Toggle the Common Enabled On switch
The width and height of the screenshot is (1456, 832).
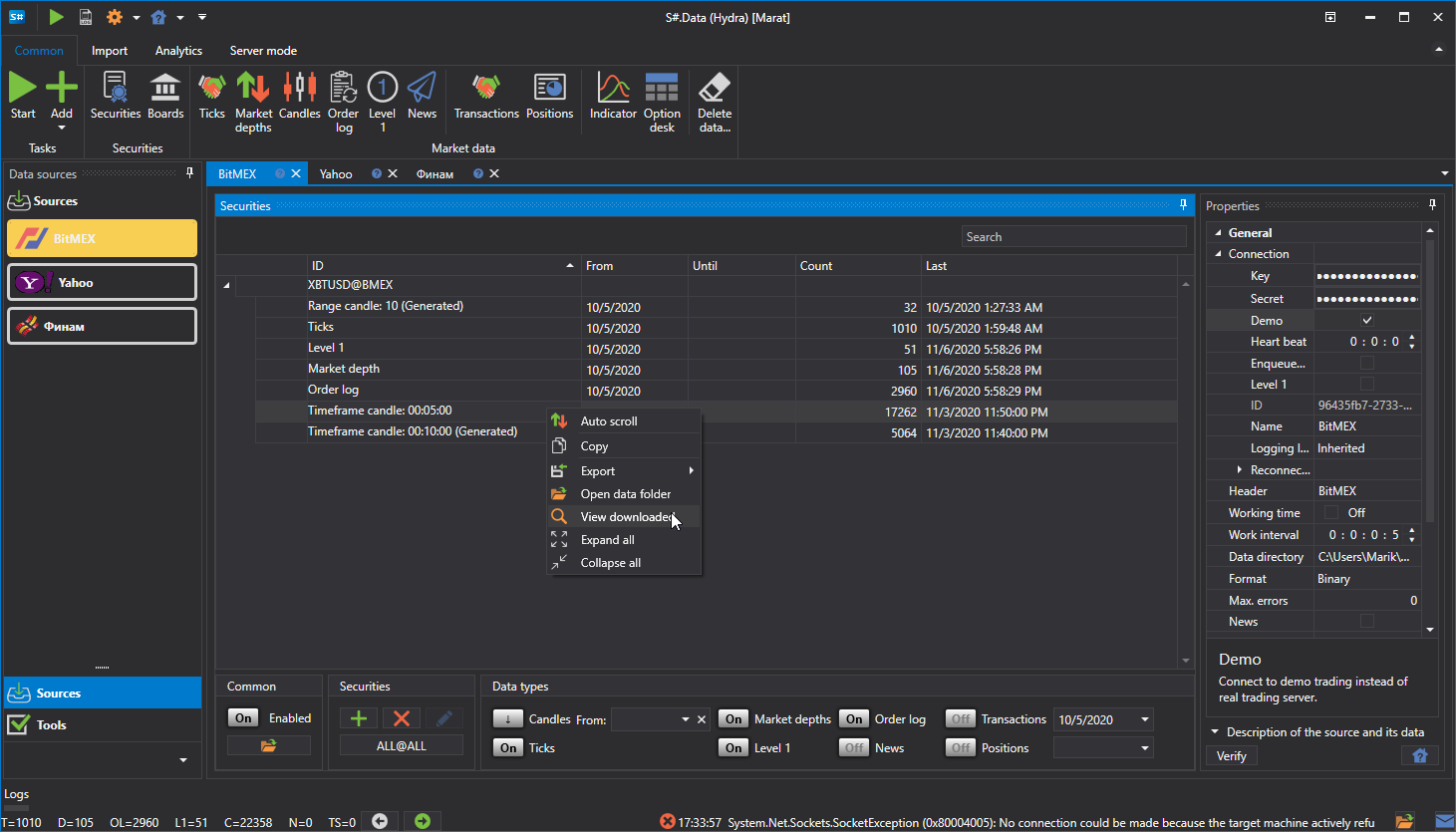[244, 718]
